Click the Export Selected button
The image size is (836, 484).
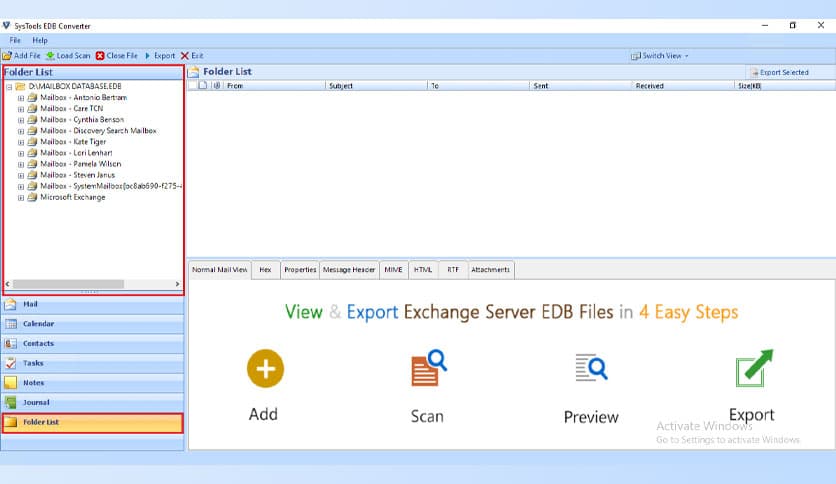(779, 72)
